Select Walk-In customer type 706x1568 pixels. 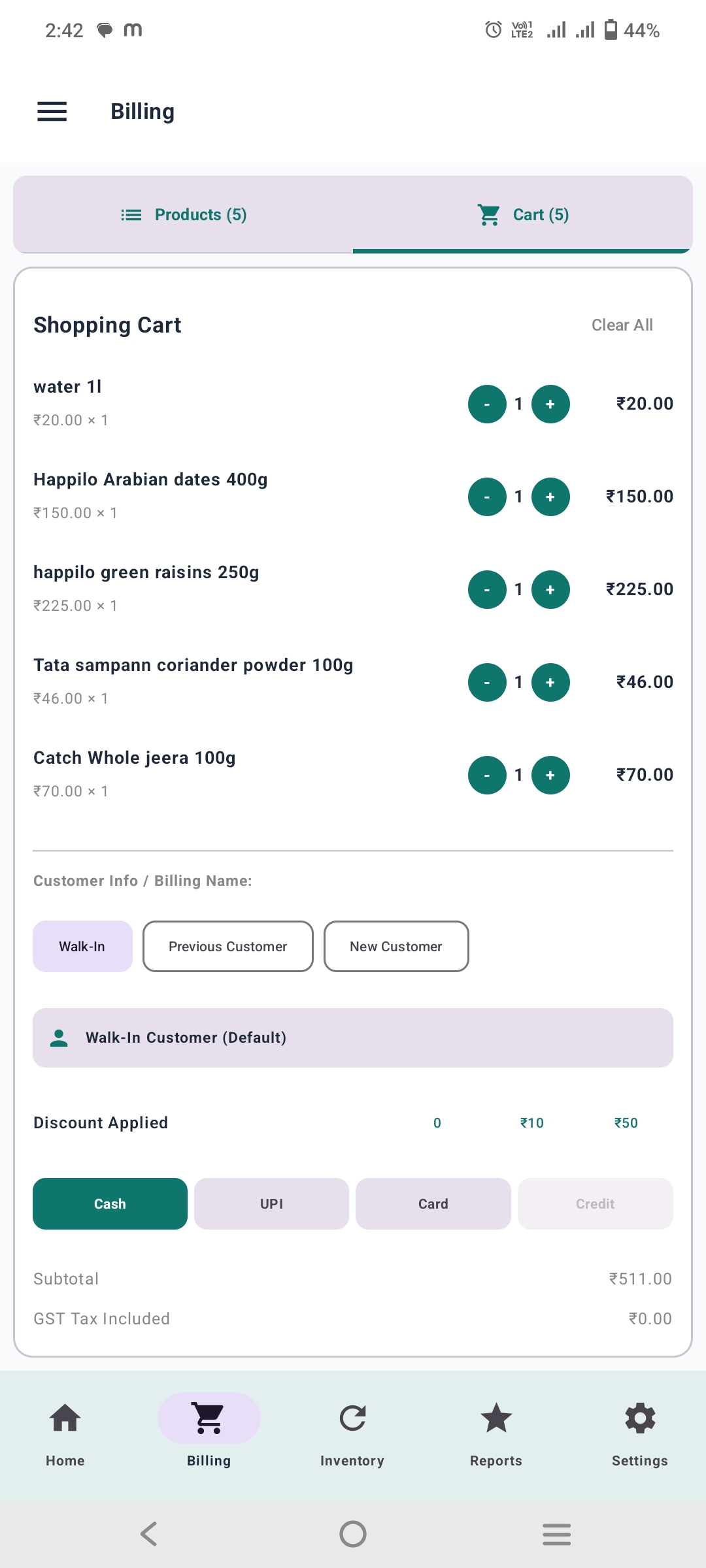tap(82, 946)
